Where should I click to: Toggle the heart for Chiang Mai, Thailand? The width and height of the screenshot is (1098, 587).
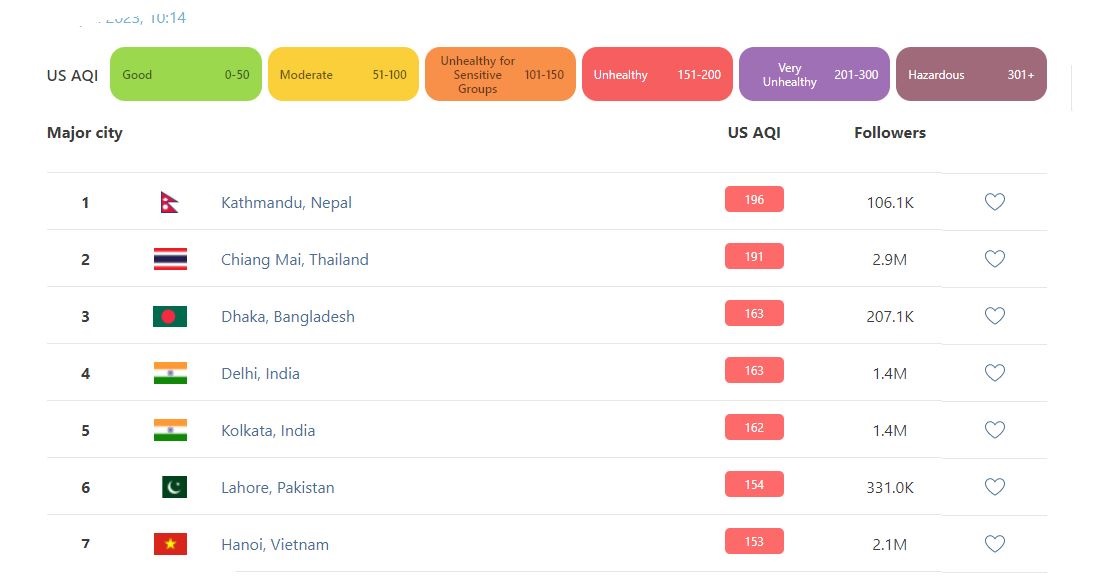pyautogui.click(x=994, y=259)
